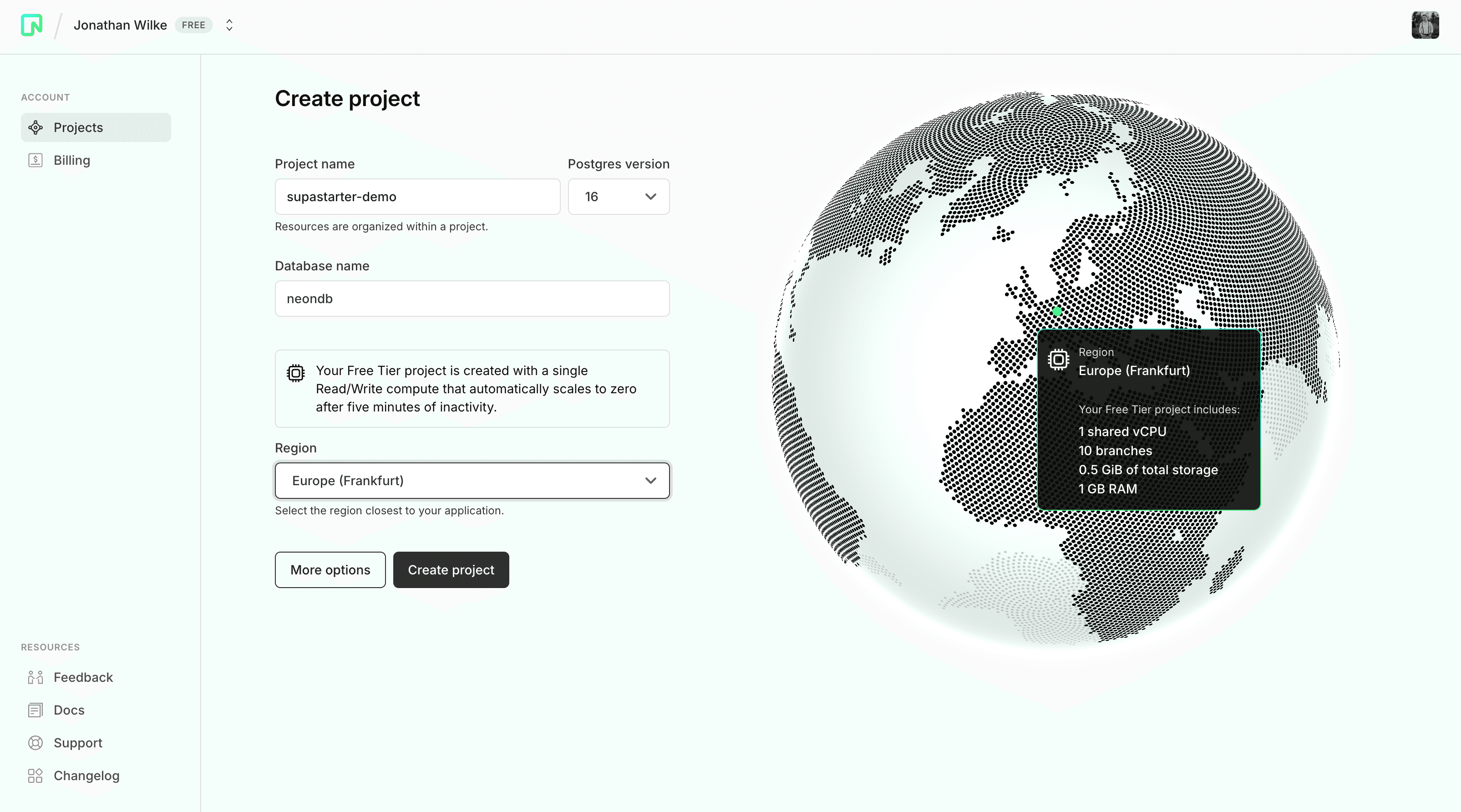Click the Neon logo
1461x812 pixels.
(31, 25)
